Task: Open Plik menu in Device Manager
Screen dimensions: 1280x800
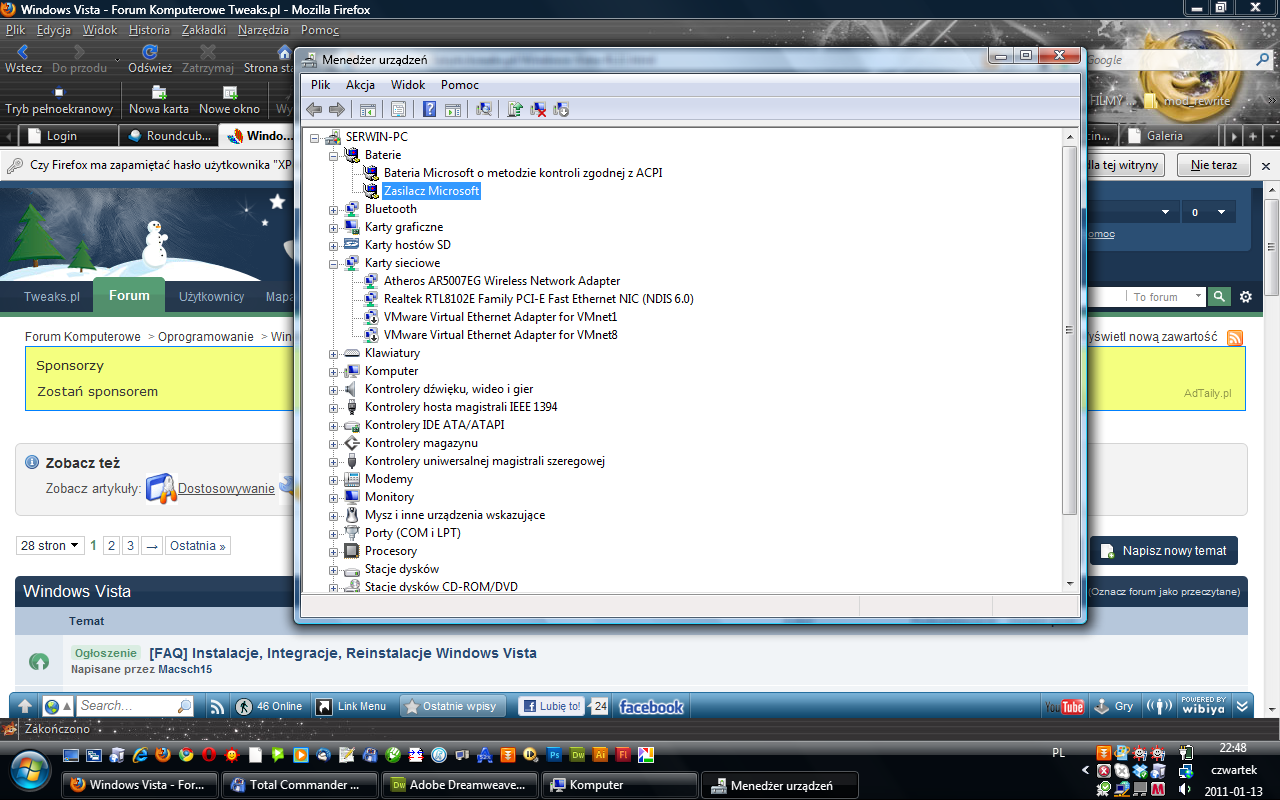Action: click(320, 85)
